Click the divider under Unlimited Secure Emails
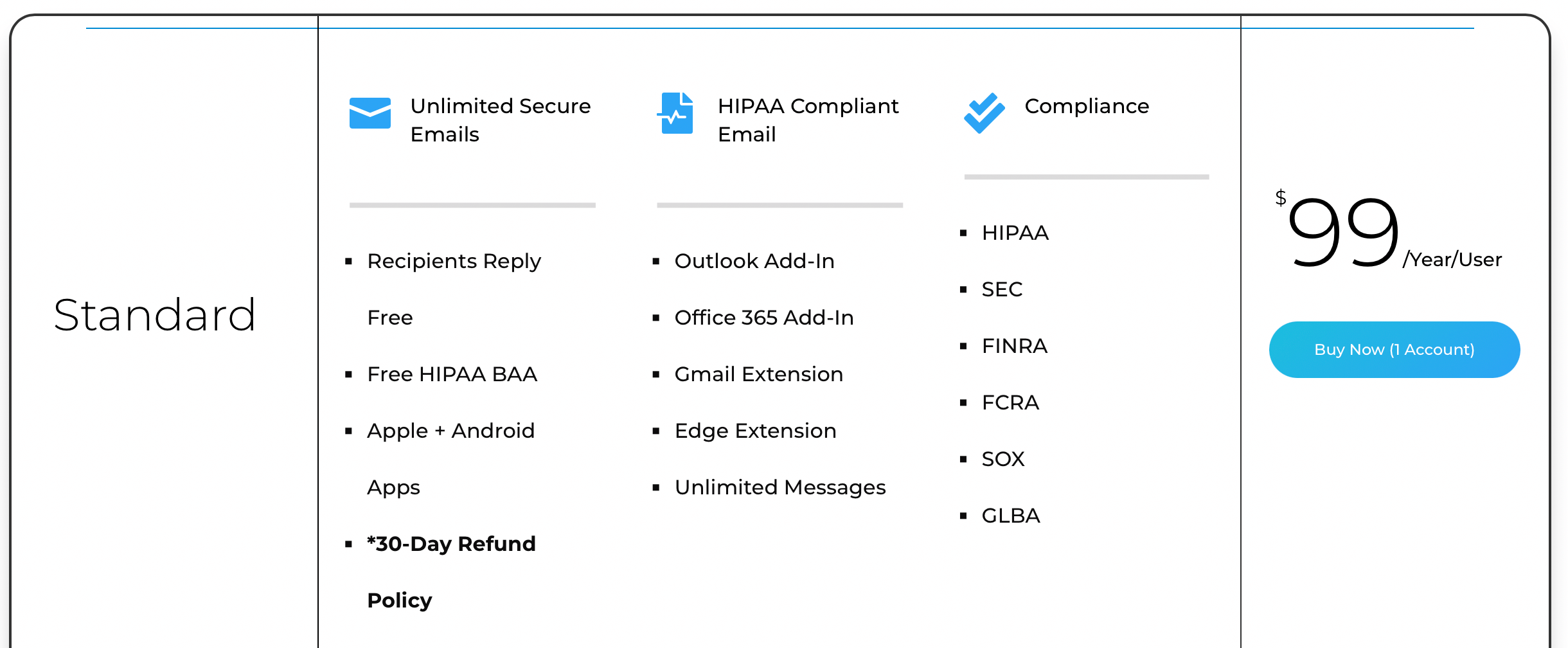The width and height of the screenshot is (1568, 648). pyautogui.click(x=472, y=206)
